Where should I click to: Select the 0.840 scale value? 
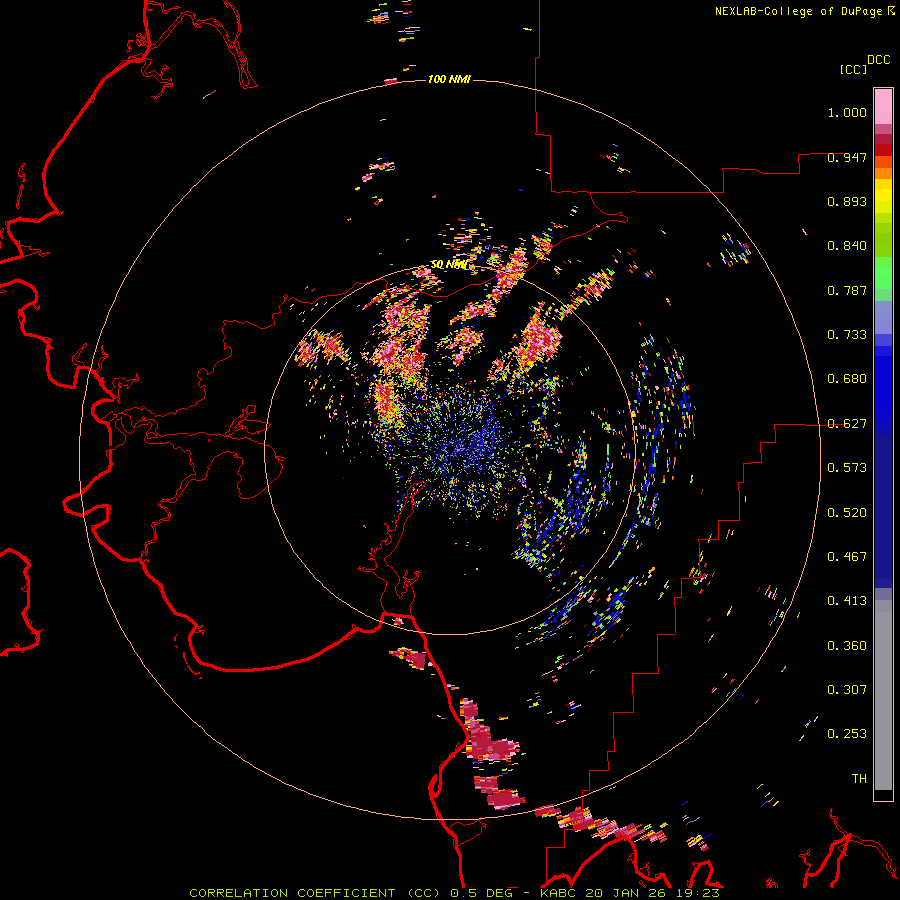[847, 246]
